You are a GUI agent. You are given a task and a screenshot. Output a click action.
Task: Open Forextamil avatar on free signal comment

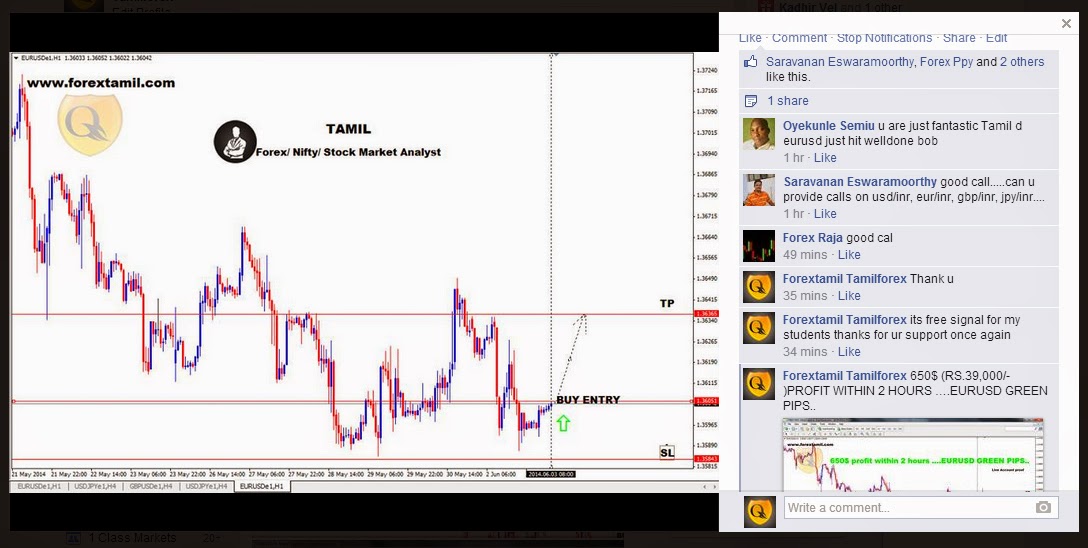[759, 328]
